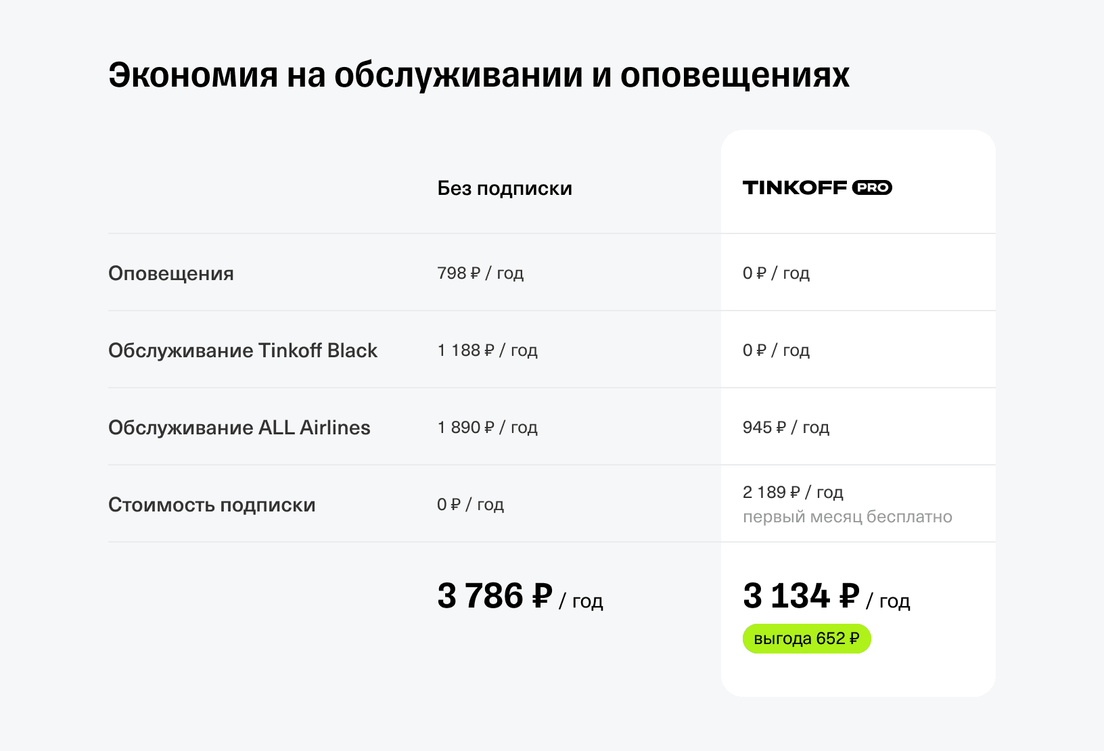
Task: Select 'Обслуживание Tinkoff Black' row label
Action: [x=243, y=350]
